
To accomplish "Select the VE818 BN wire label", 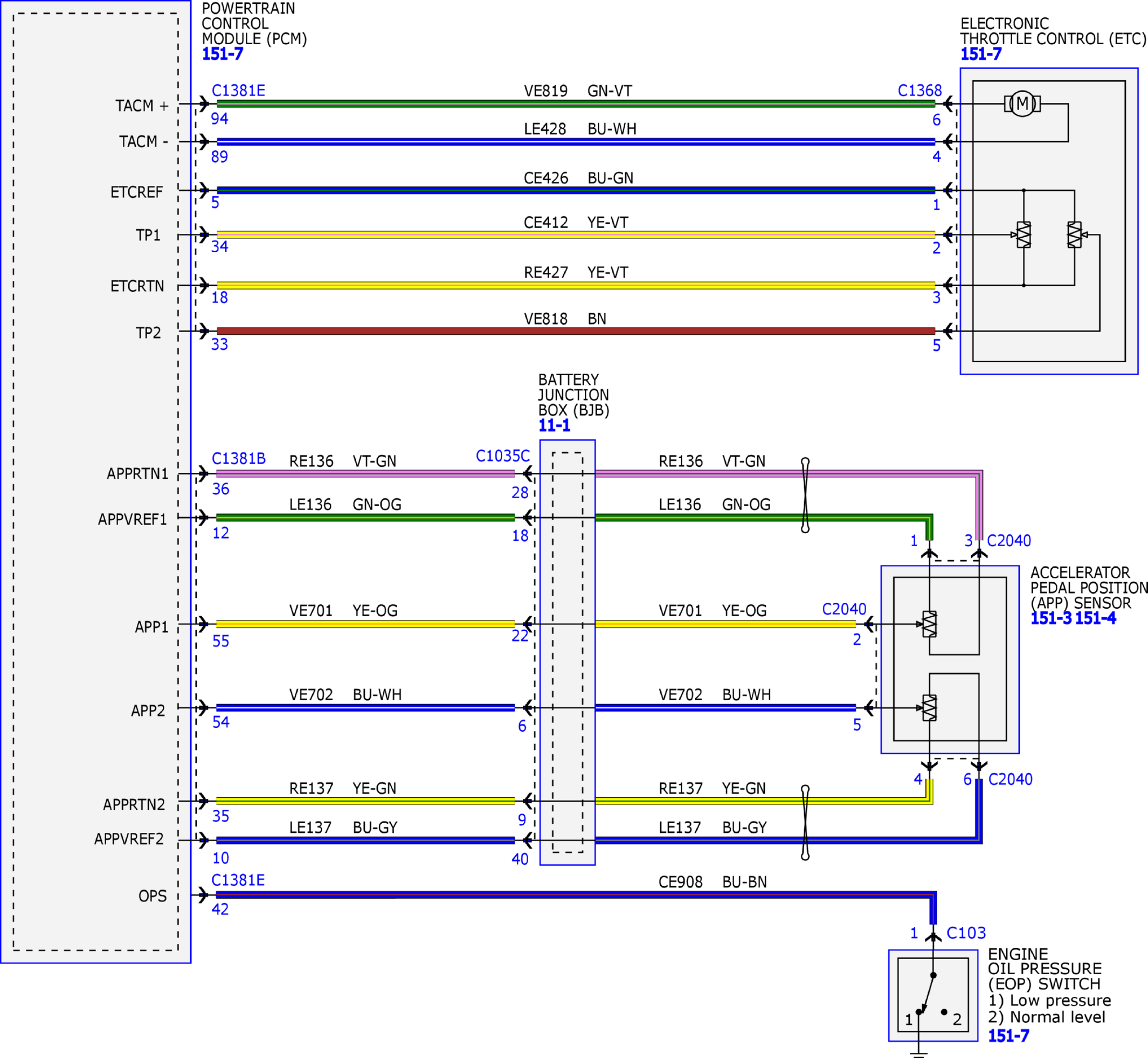I will (565, 319).
